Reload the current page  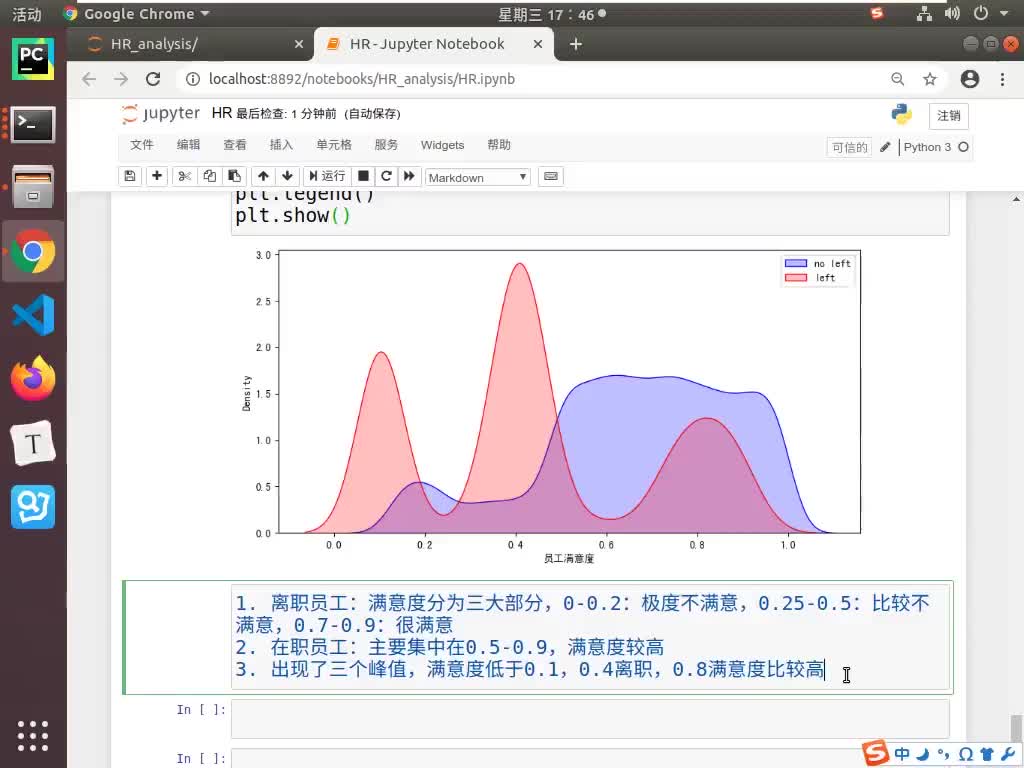[x=153, y=79]
